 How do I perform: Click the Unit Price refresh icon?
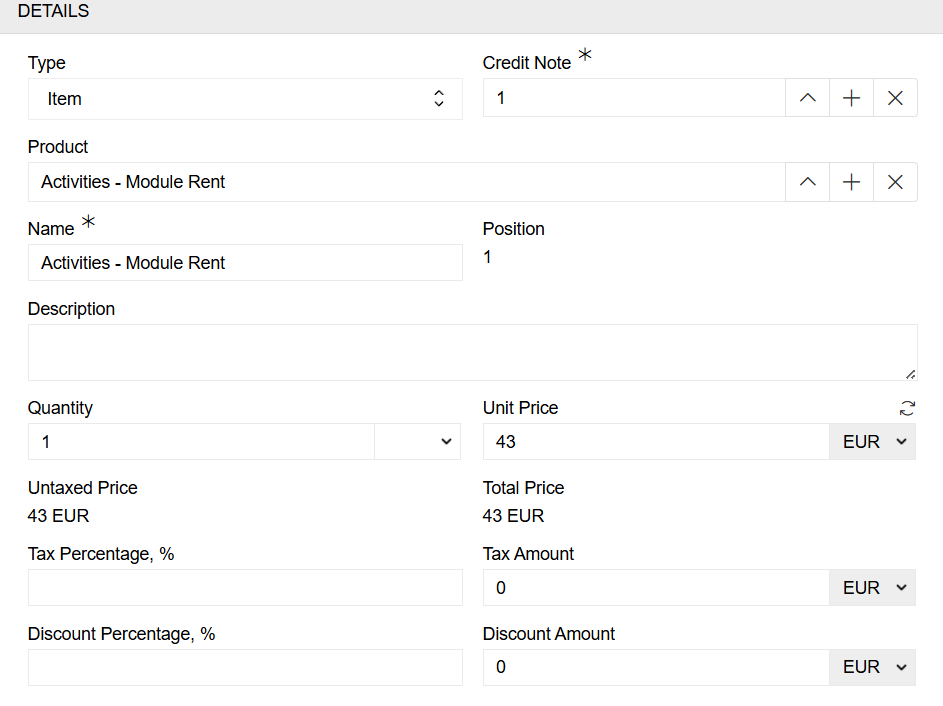907,408
